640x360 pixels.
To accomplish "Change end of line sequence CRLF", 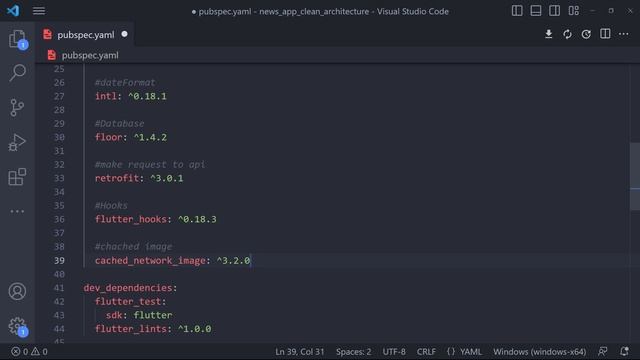I will point(426,352).
